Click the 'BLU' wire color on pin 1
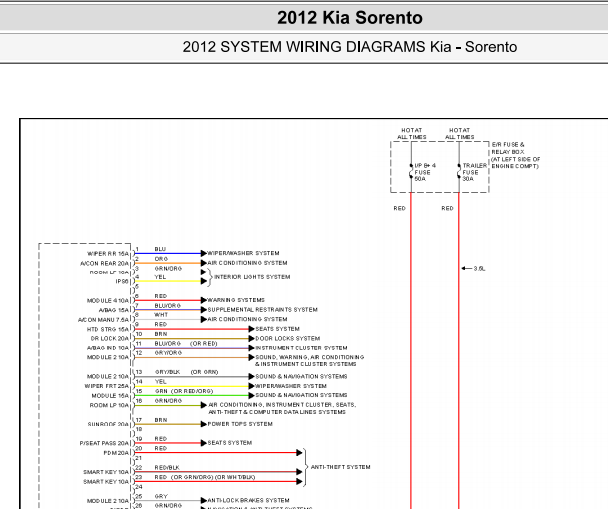The width and height of the screenshot is (608, 509). (x=160, y=249)
